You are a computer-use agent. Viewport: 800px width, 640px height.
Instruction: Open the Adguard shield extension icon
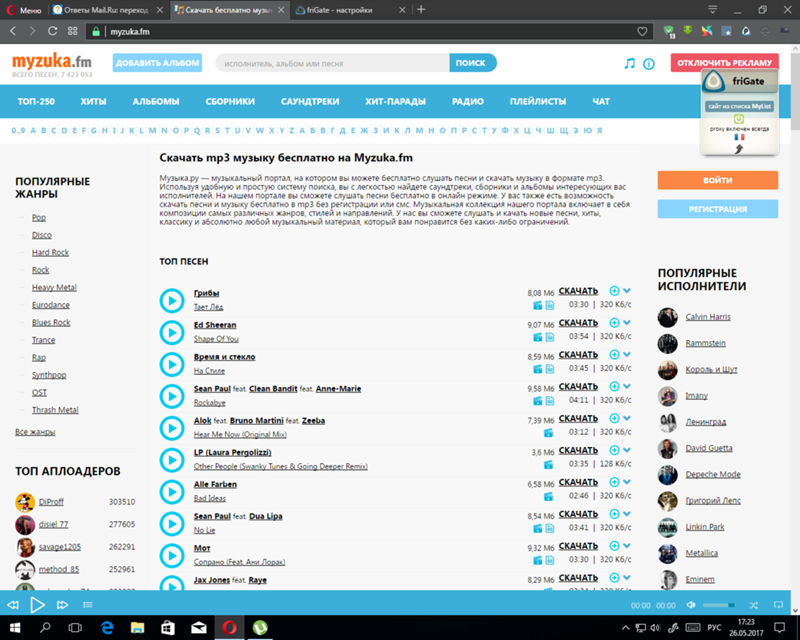[669, 32]
